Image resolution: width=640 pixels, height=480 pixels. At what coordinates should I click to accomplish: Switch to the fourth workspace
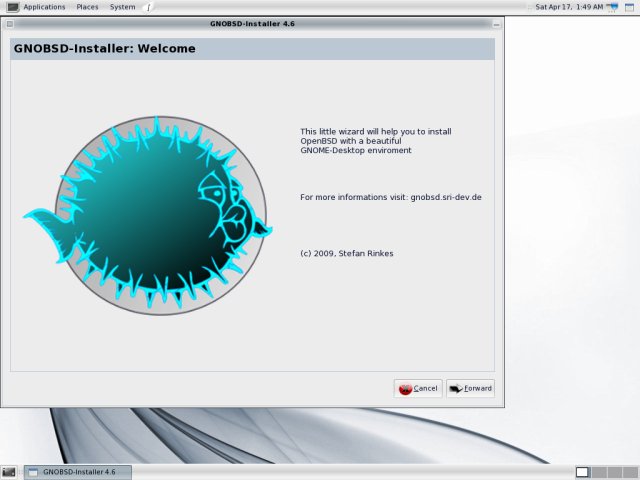(x=630, y=472)
